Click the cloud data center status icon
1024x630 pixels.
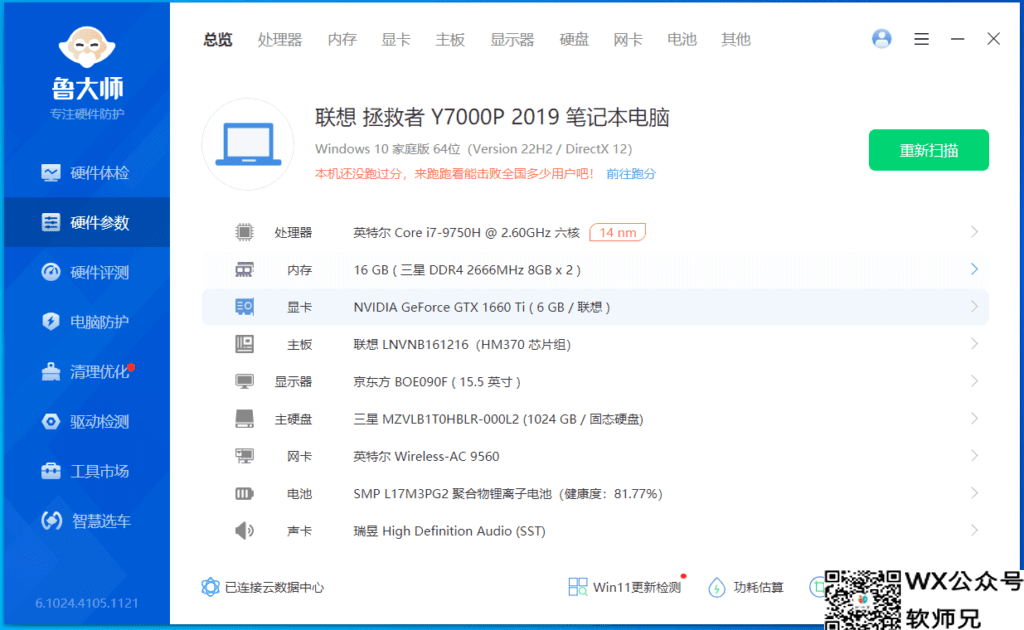click(x=210, y=587)
